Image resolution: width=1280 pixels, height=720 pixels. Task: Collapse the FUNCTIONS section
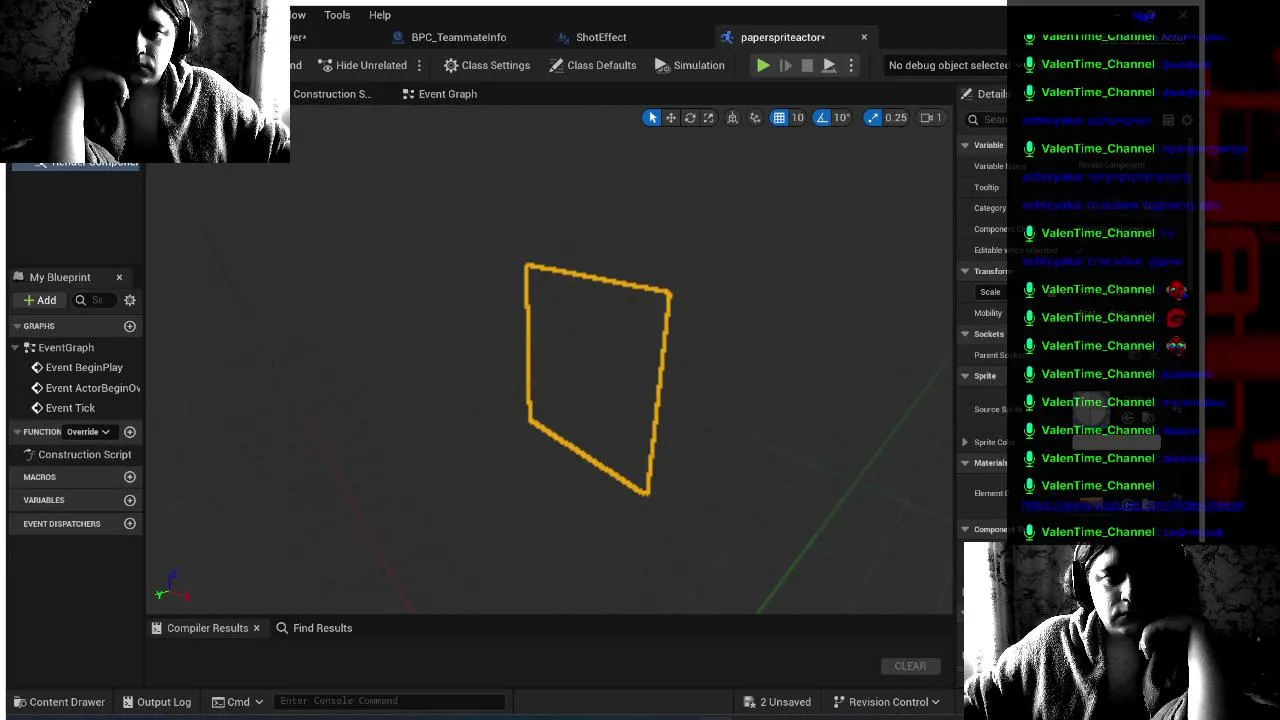(17, 432)
